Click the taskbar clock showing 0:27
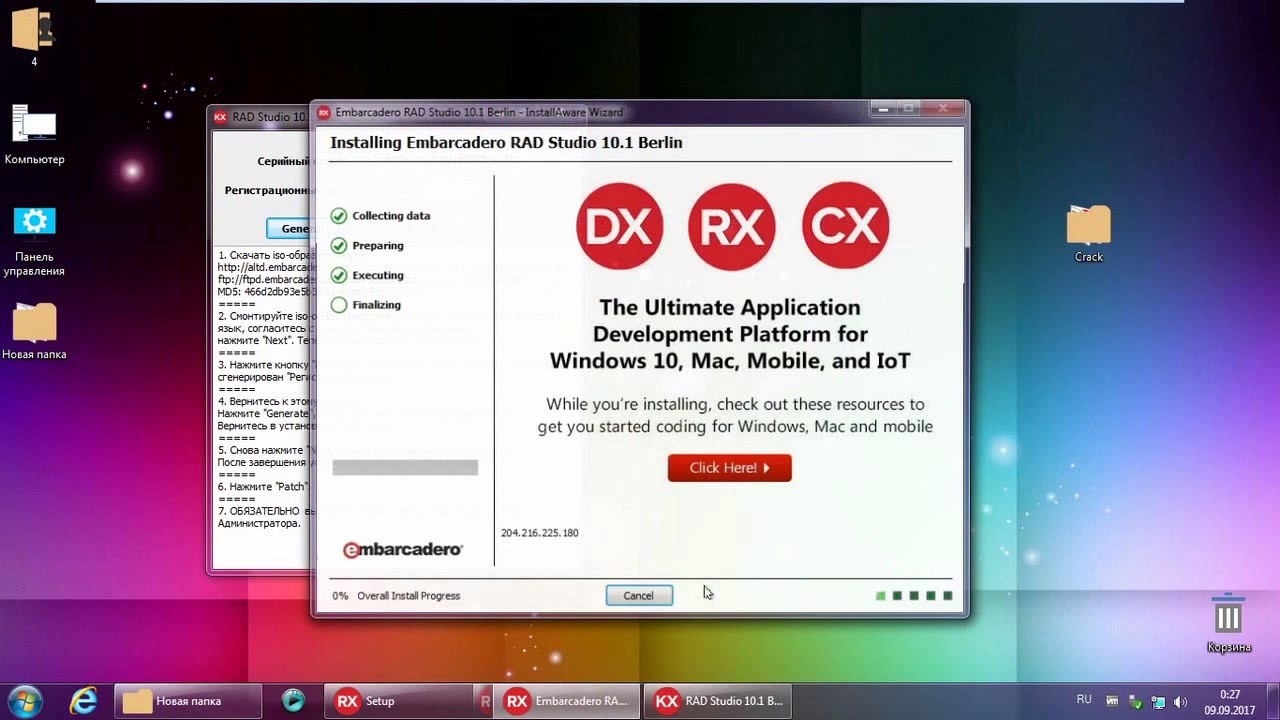The height and width of the screenshot is (720, 1280). (x=1230, y=702)
